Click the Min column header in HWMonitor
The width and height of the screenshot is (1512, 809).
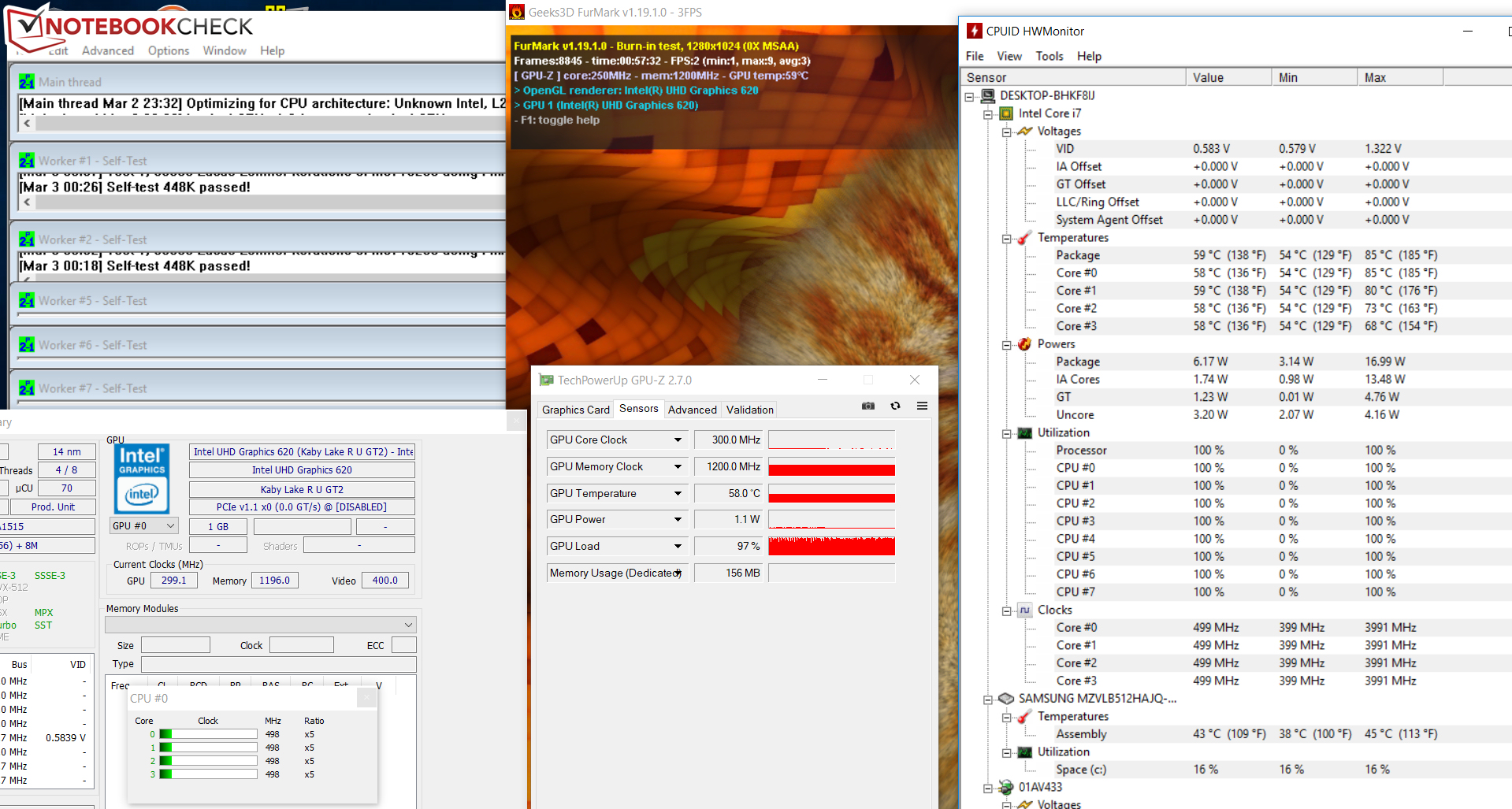[x=1314, y=77]
